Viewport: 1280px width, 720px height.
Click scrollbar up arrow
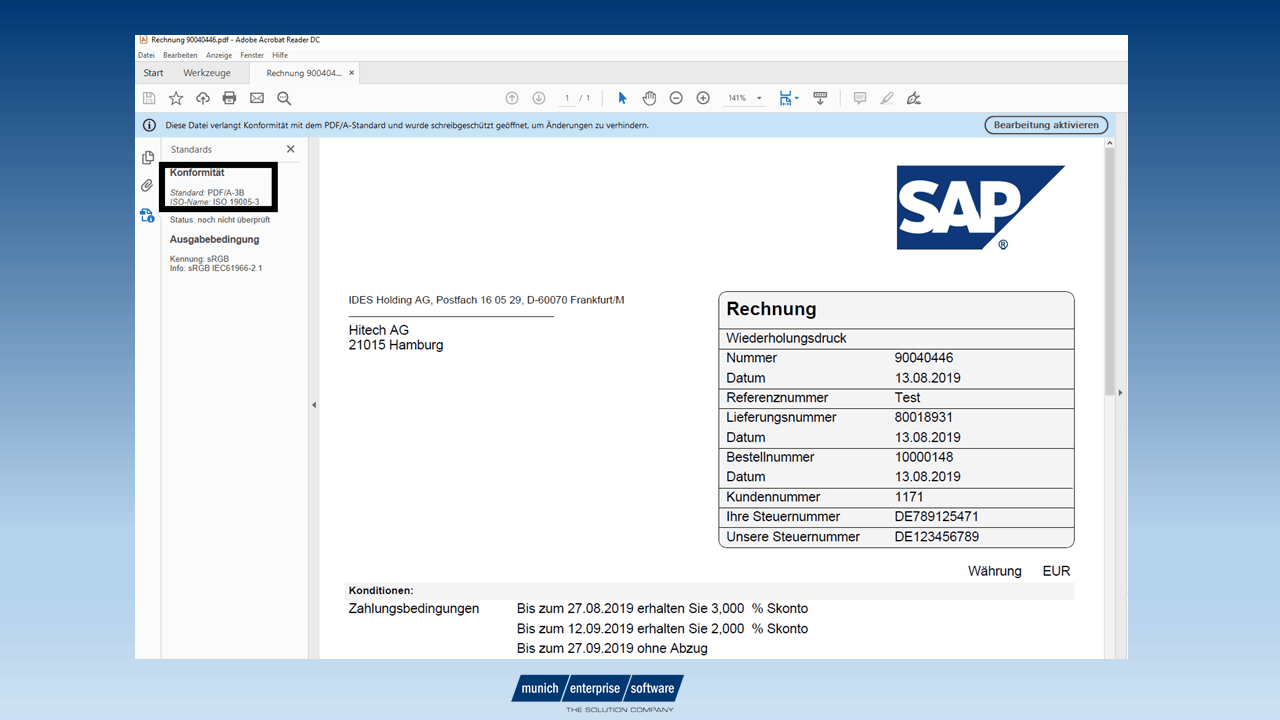pos(1109,143)
